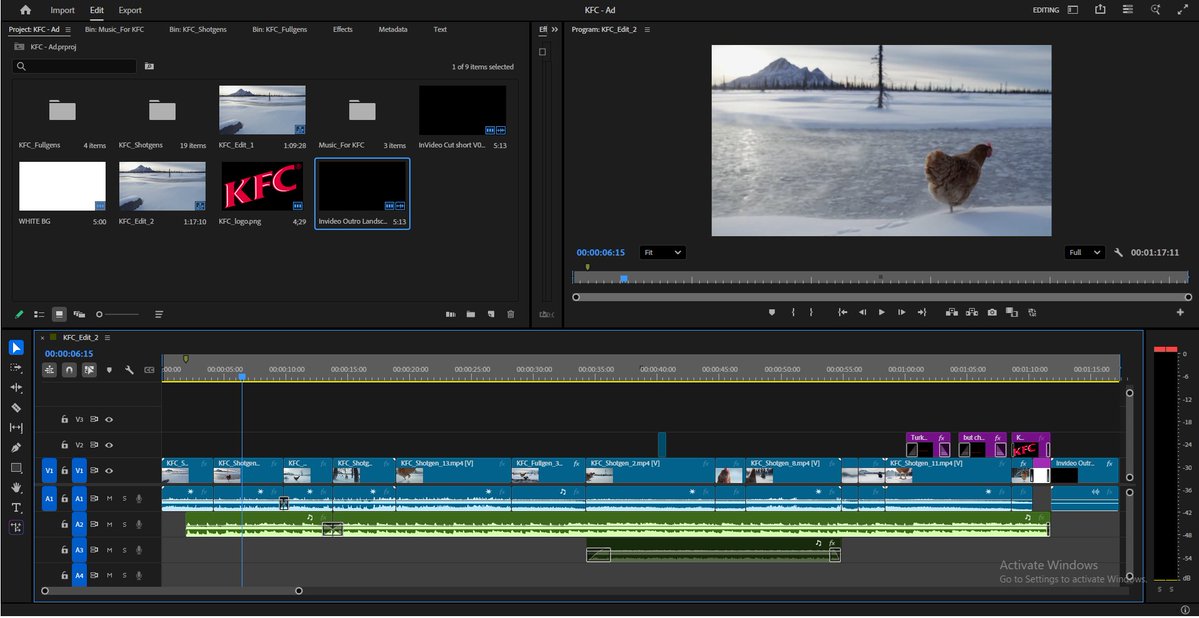Click the Lift button in Program monitor
This screenshot has width=1199, height=618.
tap(952, 312)
